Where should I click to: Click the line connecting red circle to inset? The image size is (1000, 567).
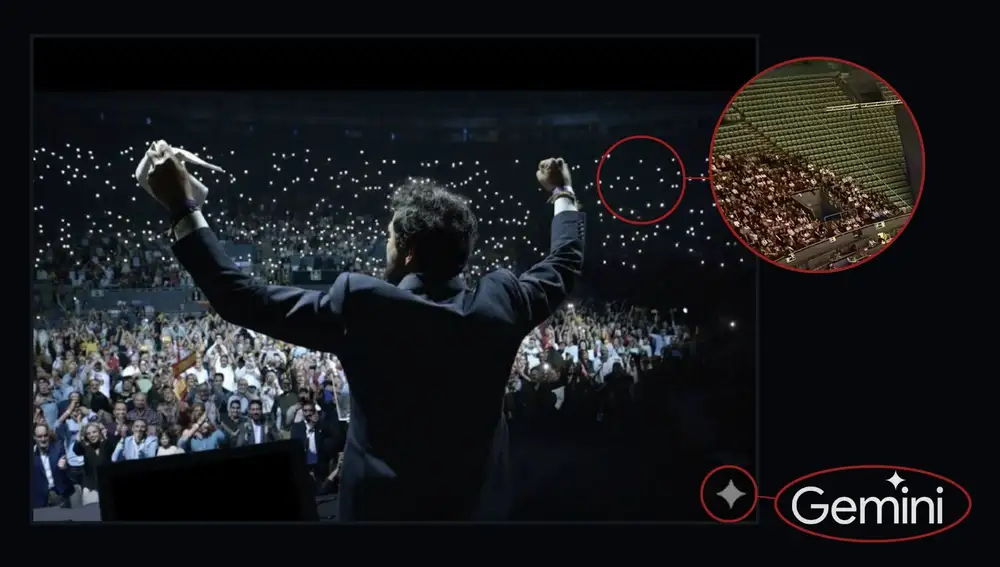pos(698,179)
